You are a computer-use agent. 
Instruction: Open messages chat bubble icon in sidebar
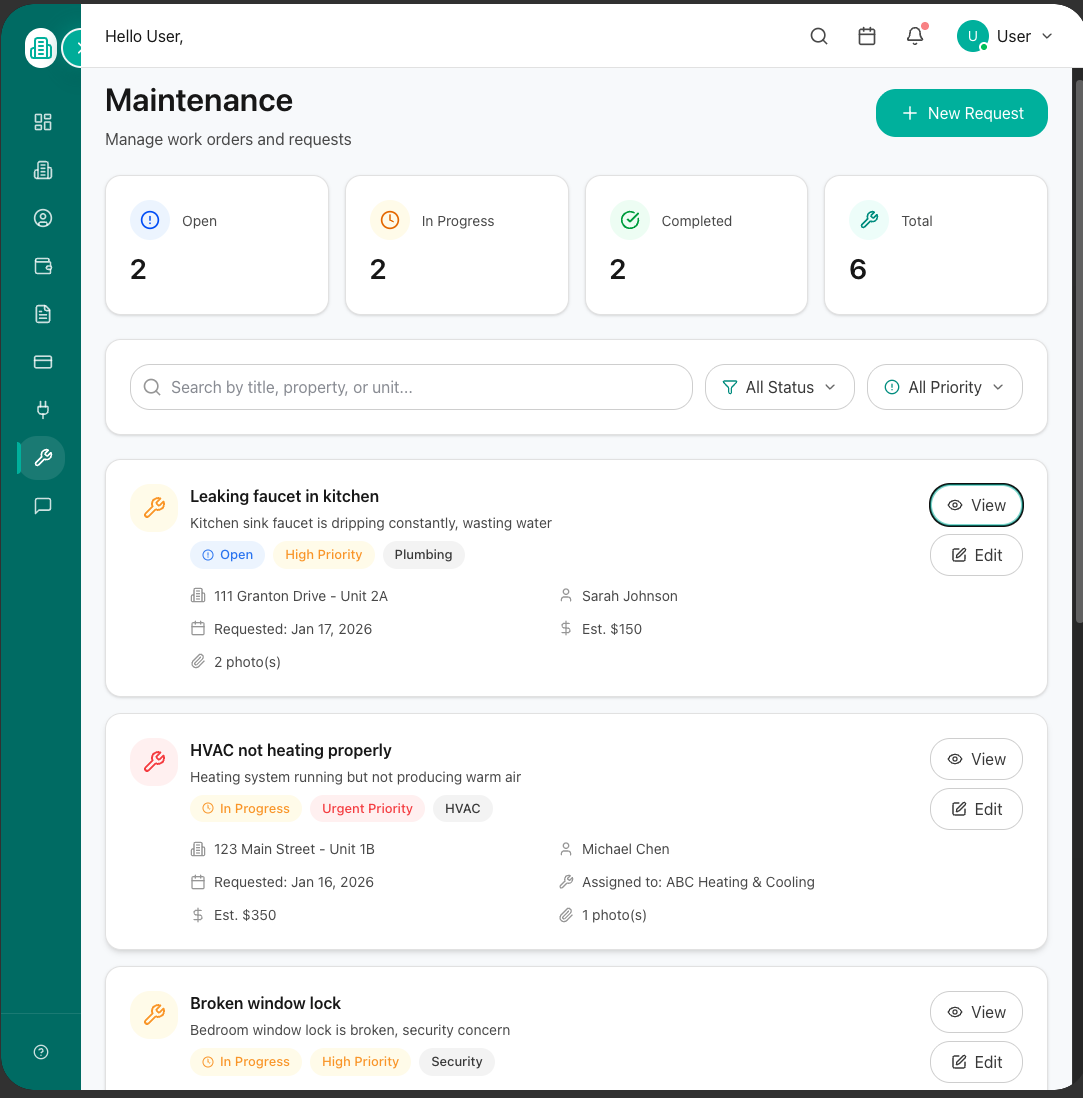(x=42, y=506)
